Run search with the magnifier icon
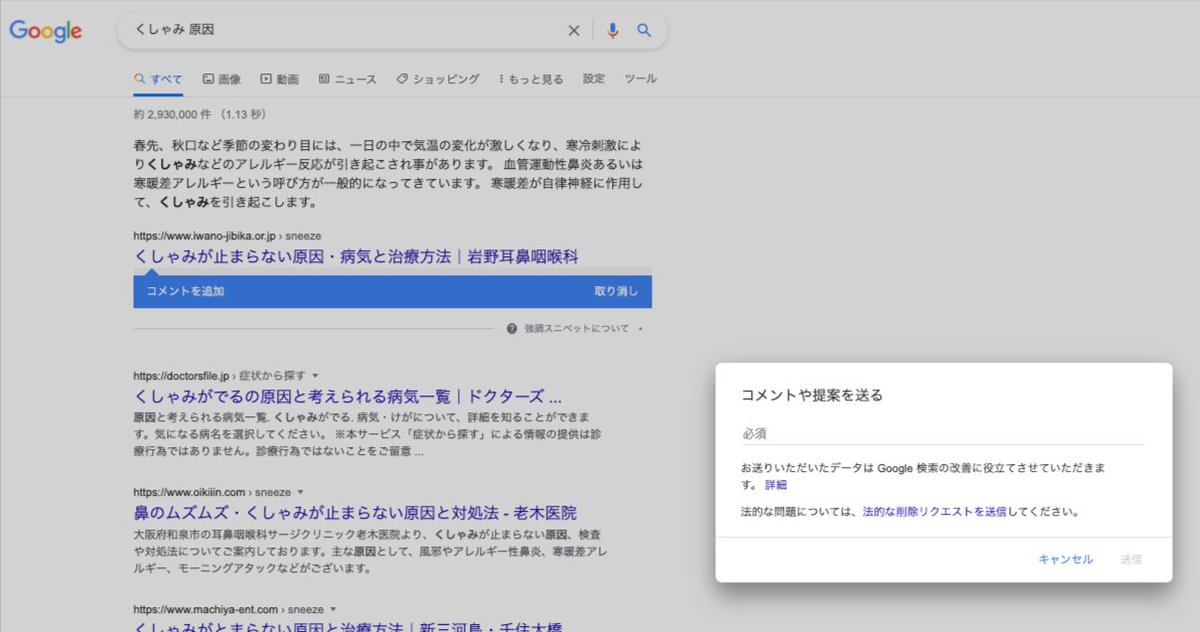The width and height of the screenshot is (1200, 632). (645, 31)
